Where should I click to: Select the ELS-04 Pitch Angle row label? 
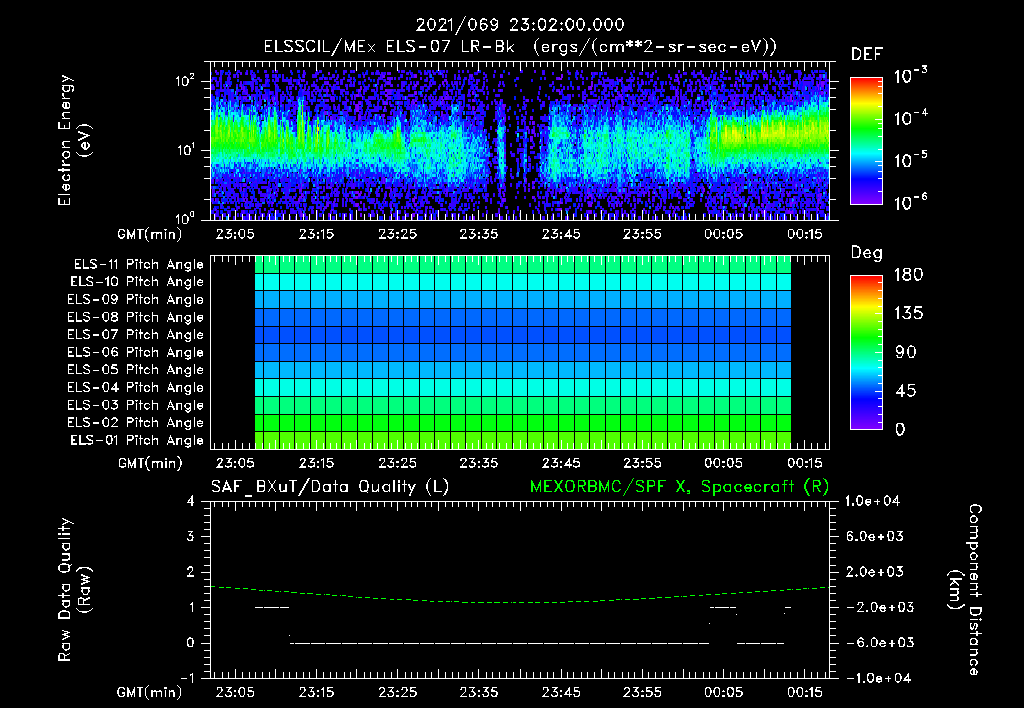(x=135, y=387)
